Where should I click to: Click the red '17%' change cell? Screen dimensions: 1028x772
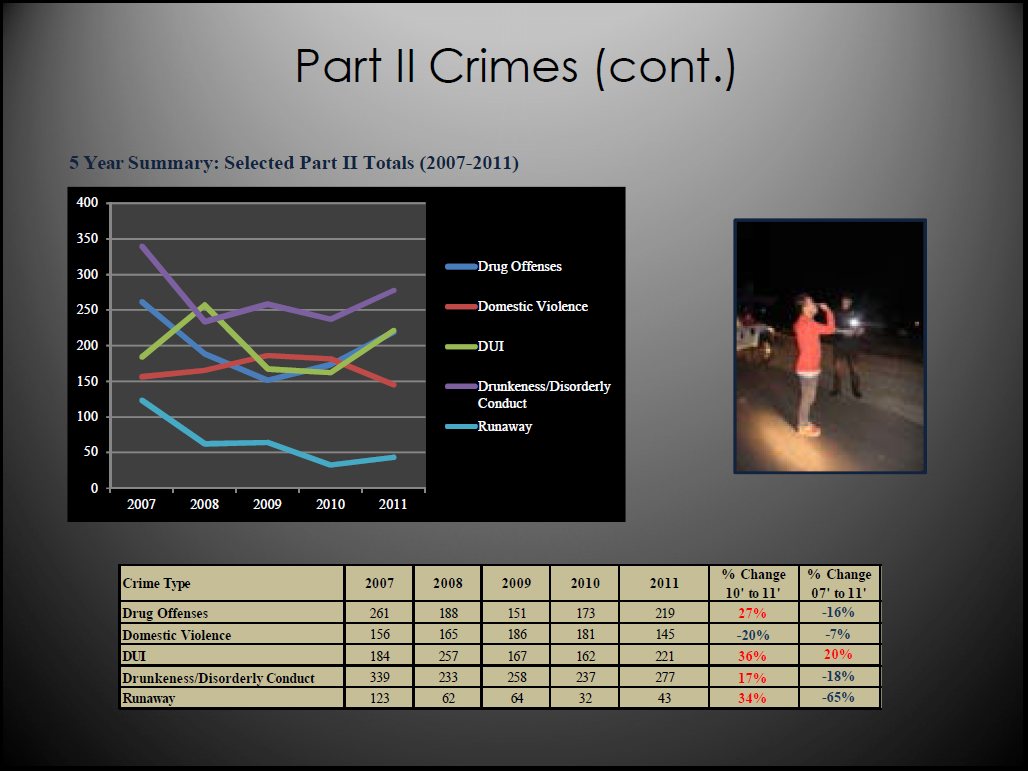pos(752,678)
